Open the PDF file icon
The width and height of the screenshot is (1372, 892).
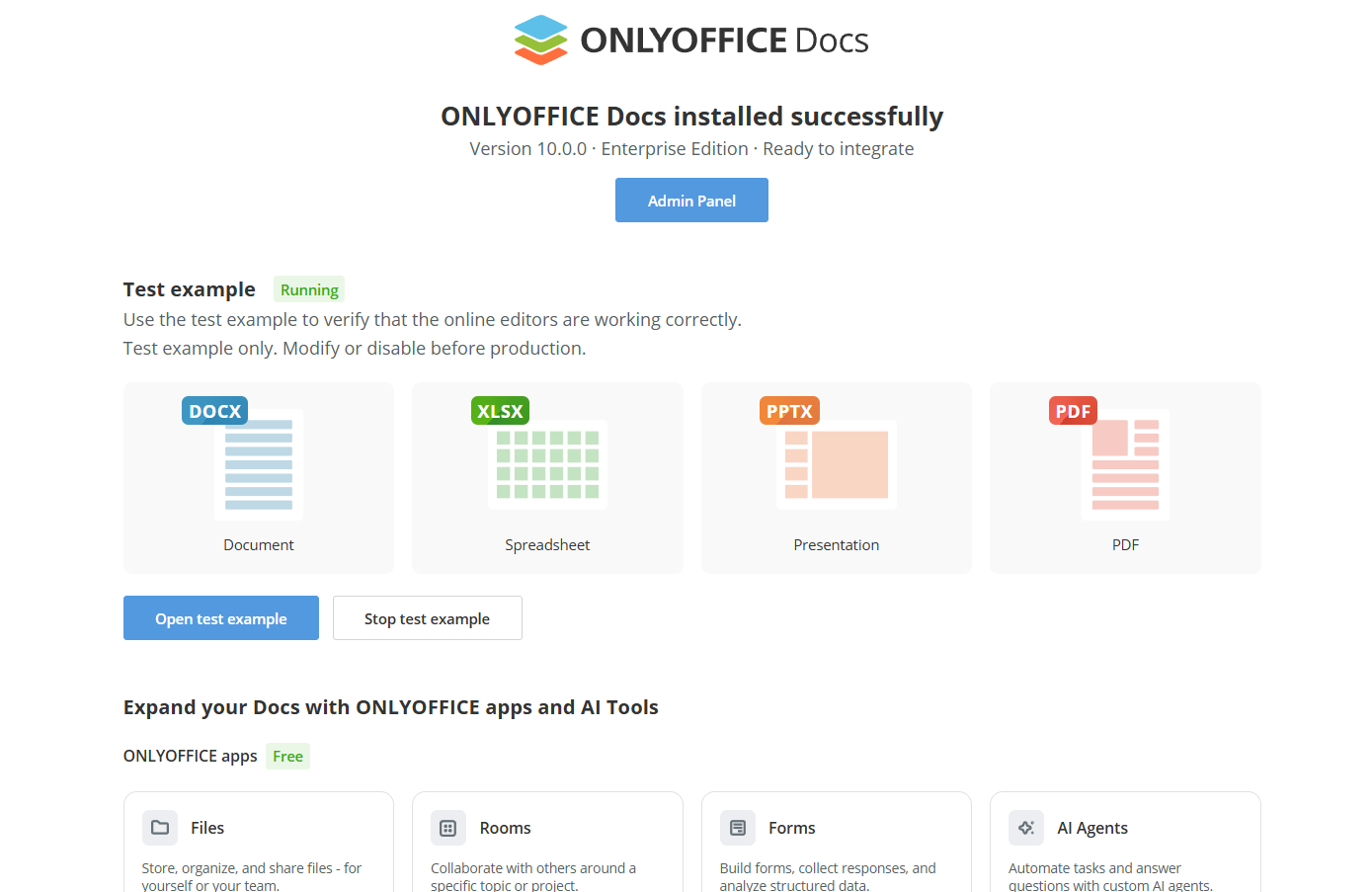pos(1109,458)
